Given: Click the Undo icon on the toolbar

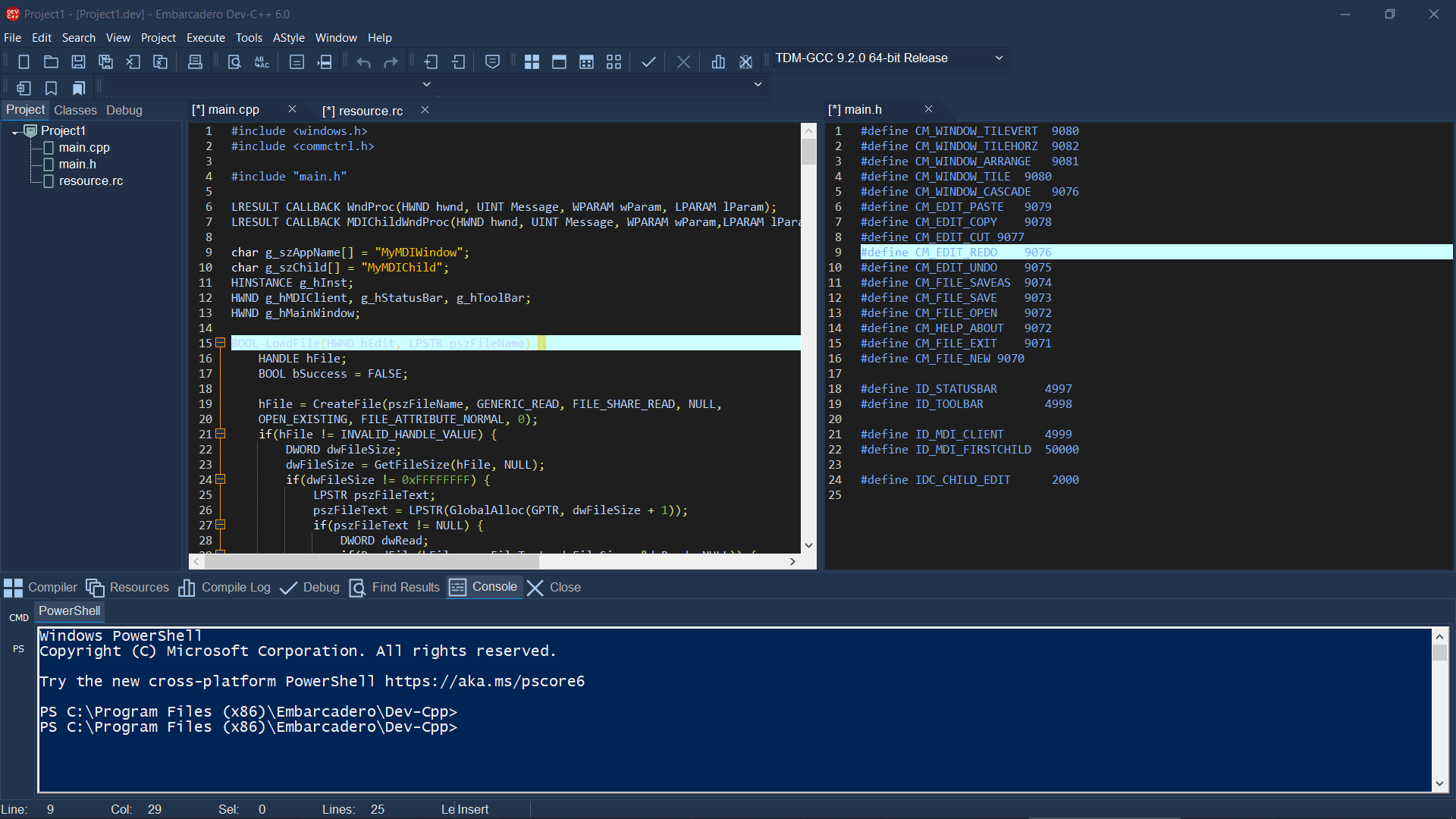Looking at the screenshot, I should coord(363,61).
